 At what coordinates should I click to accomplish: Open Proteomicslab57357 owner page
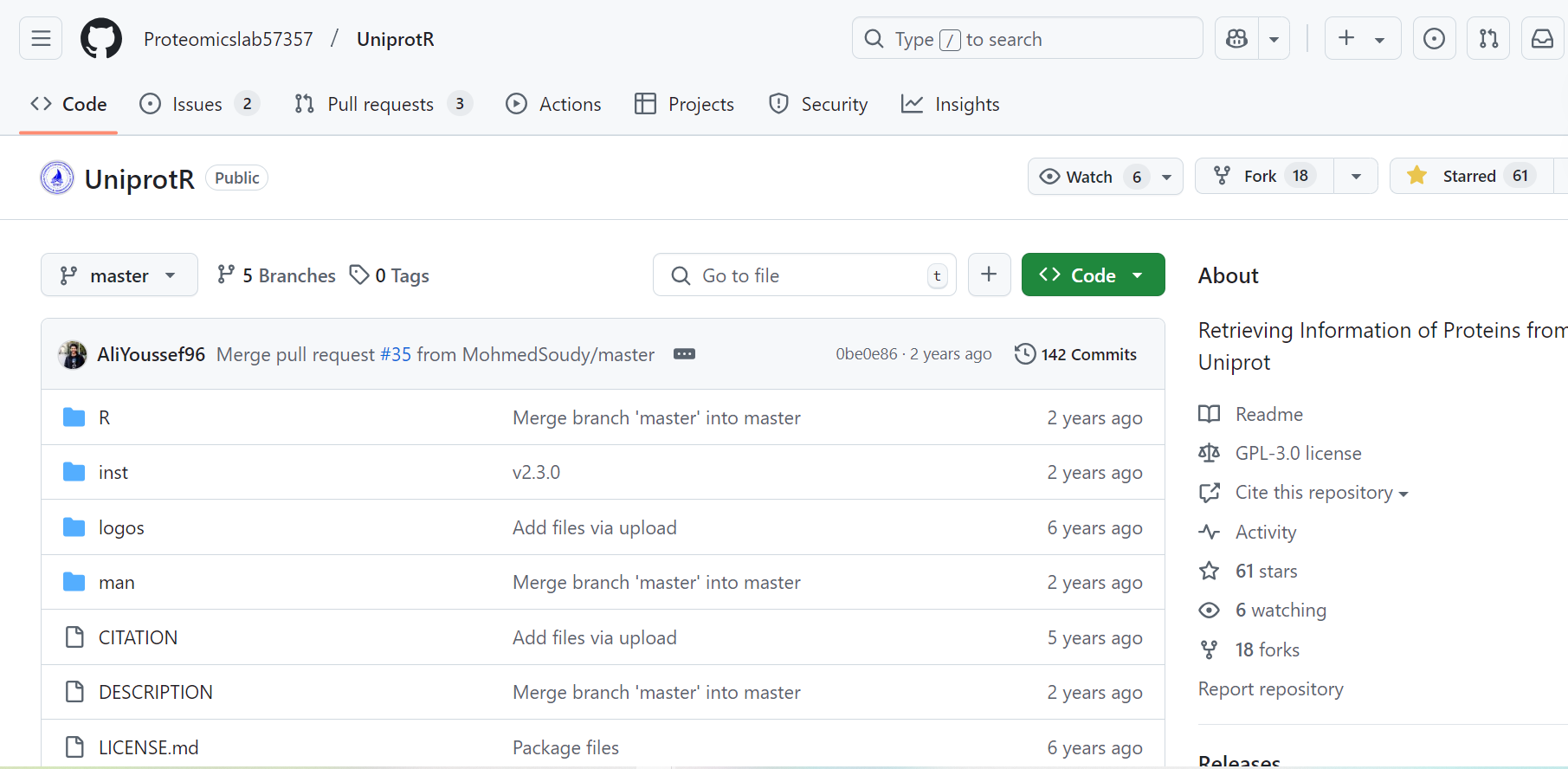pos(228,39)
